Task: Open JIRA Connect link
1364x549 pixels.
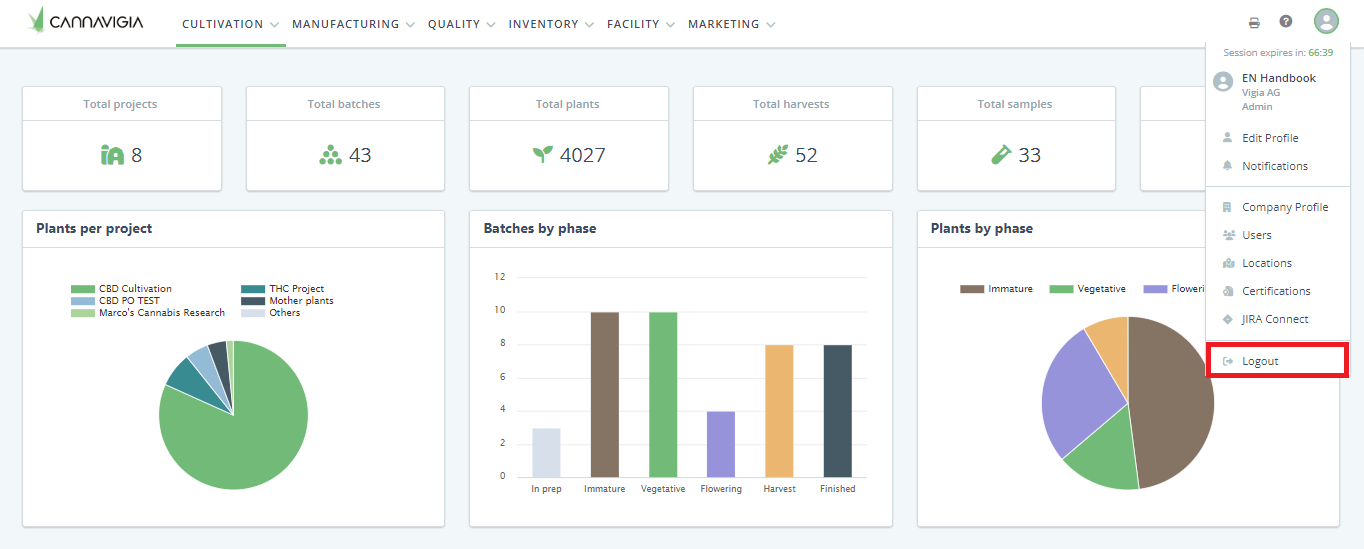Action: 1275,319
